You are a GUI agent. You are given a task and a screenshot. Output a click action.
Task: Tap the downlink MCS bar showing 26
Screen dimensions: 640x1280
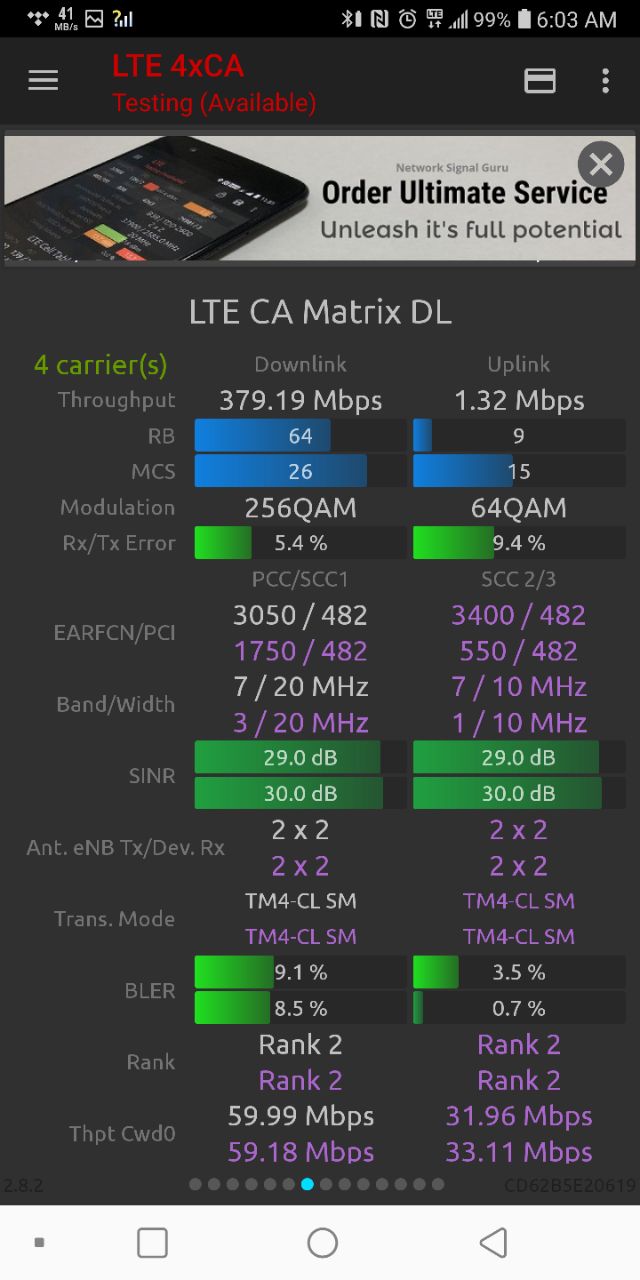300,471
